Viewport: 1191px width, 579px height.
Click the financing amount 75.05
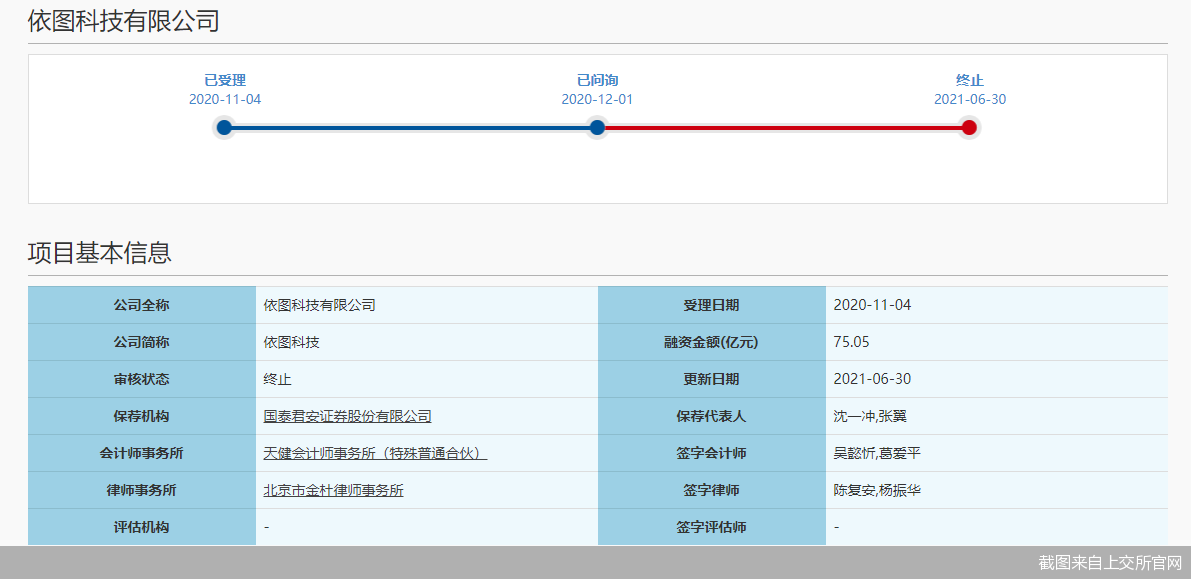851,342
